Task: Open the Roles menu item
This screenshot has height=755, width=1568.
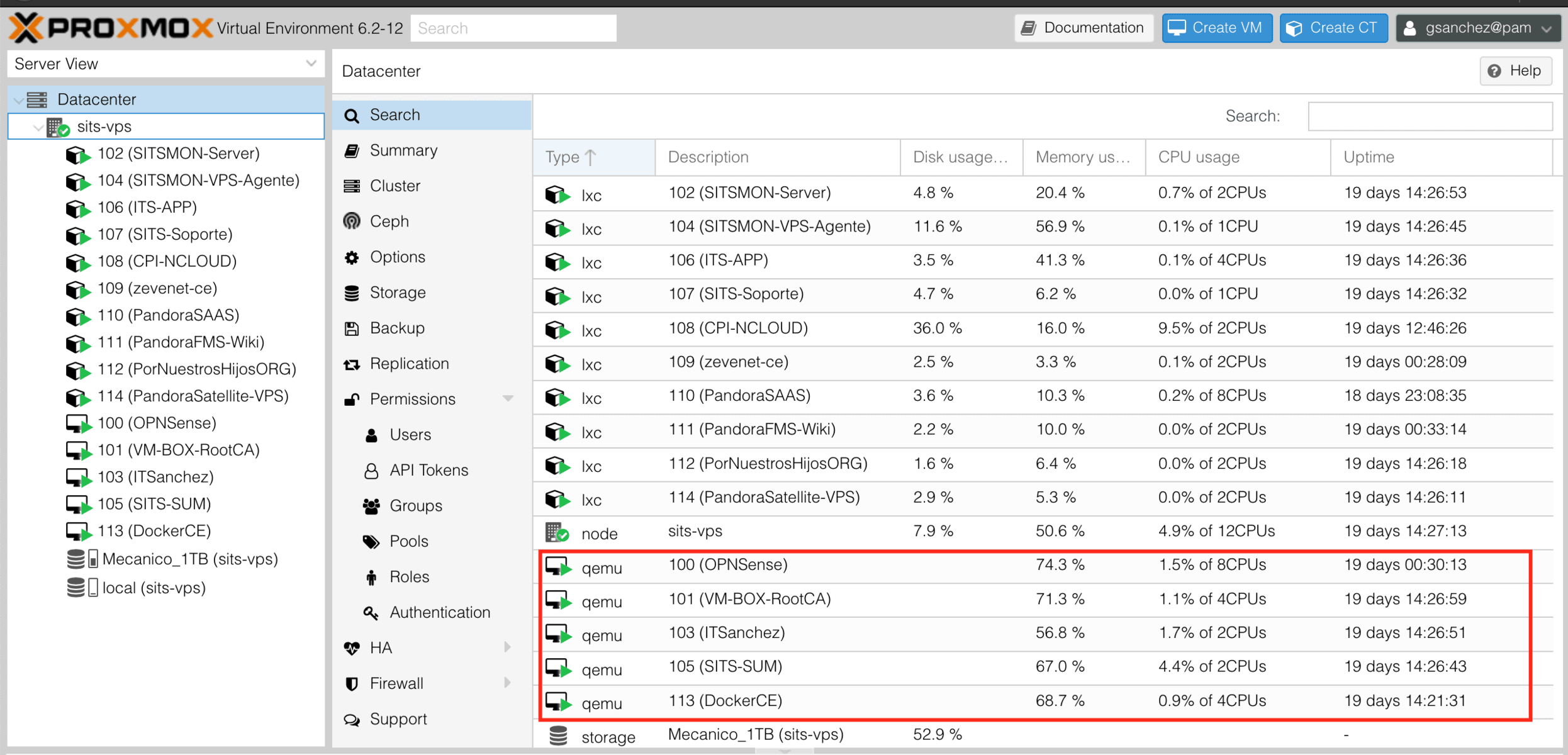Action: (x=432, y=577)
